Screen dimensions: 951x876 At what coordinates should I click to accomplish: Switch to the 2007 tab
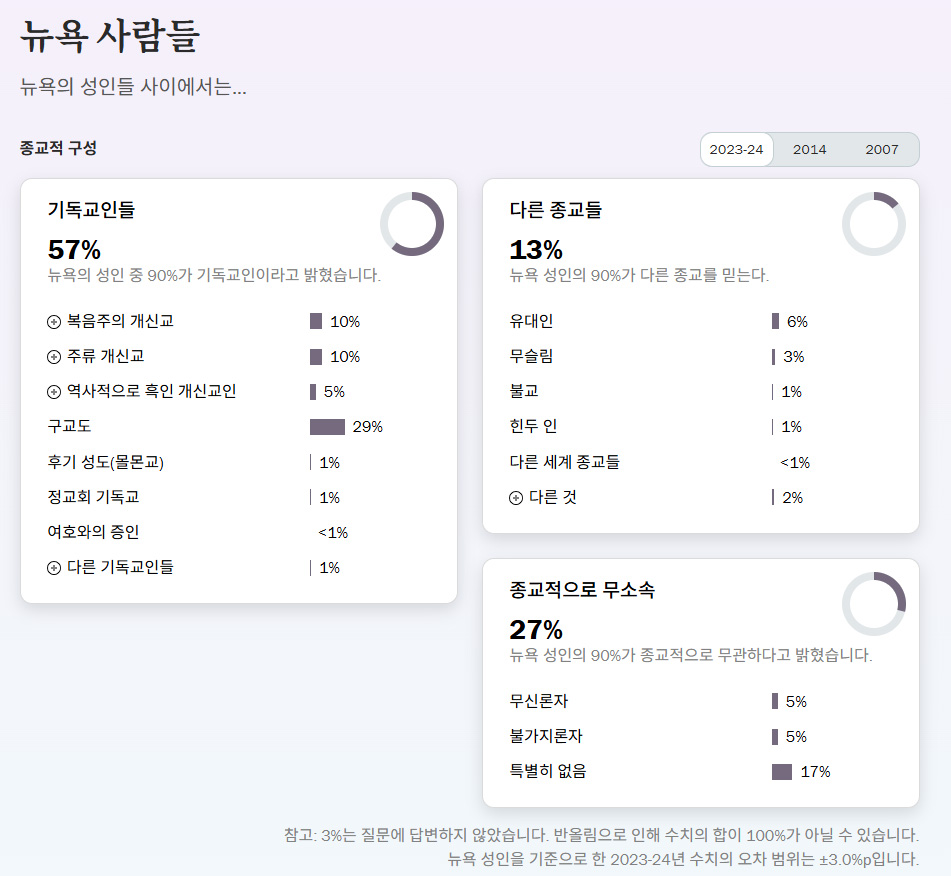(881, 150)
